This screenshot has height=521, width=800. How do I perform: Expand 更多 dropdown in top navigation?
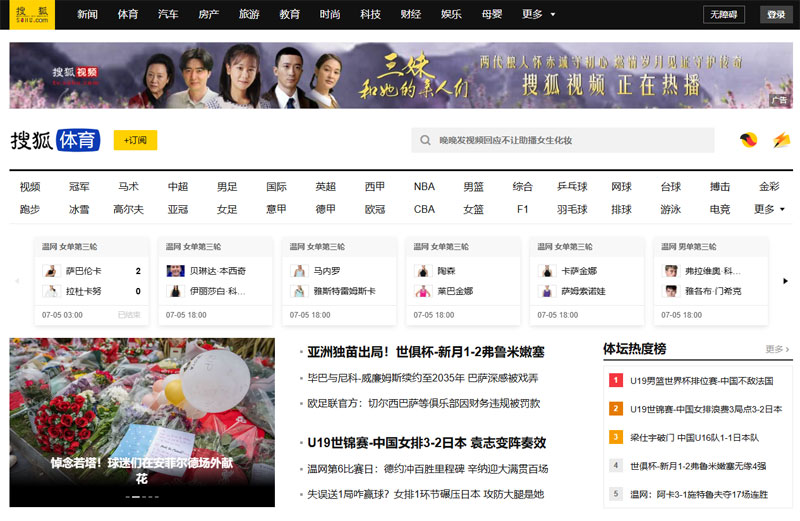pos(538,14)
